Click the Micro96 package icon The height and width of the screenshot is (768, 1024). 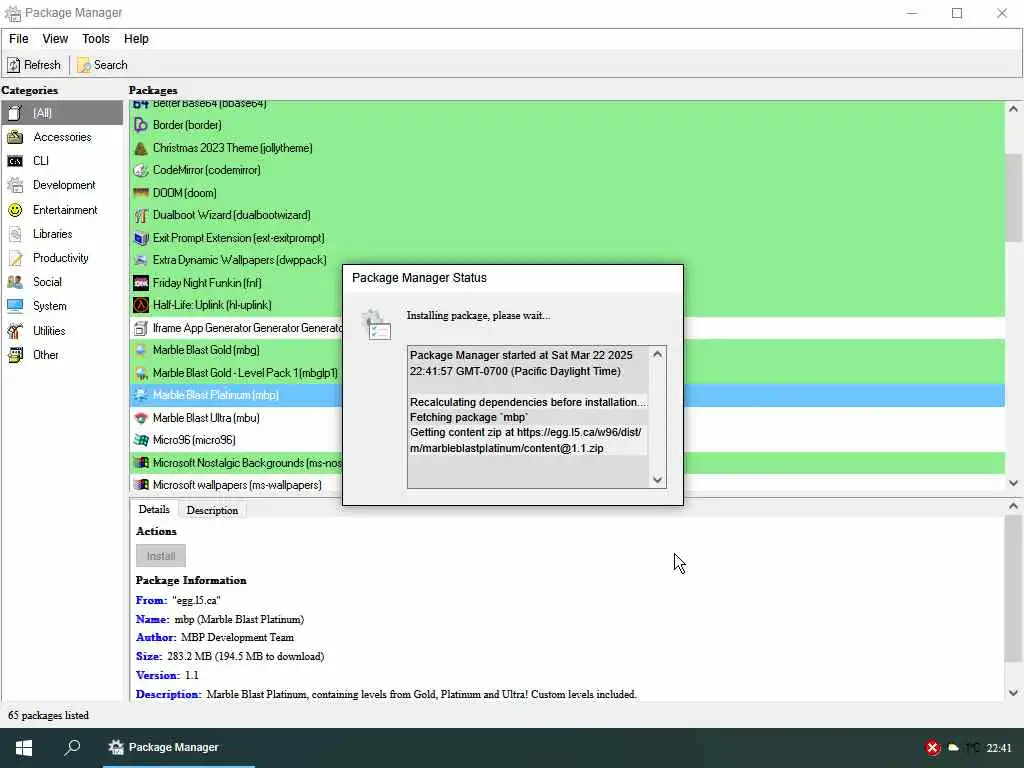(x=140, y=440)
